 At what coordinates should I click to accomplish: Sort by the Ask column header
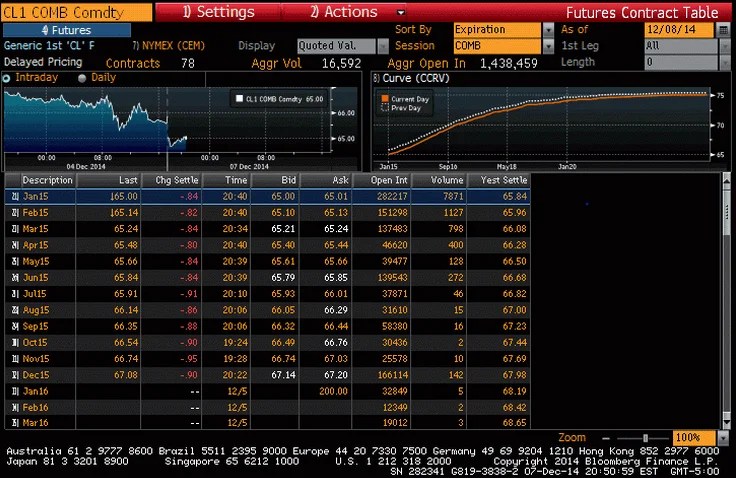point(326,180)
